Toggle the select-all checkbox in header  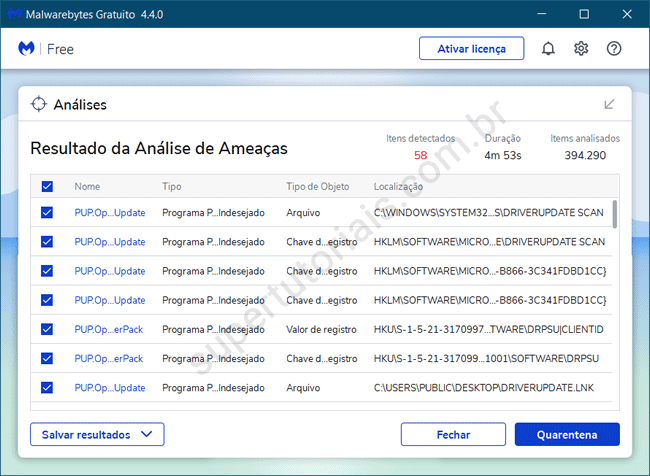47,187
